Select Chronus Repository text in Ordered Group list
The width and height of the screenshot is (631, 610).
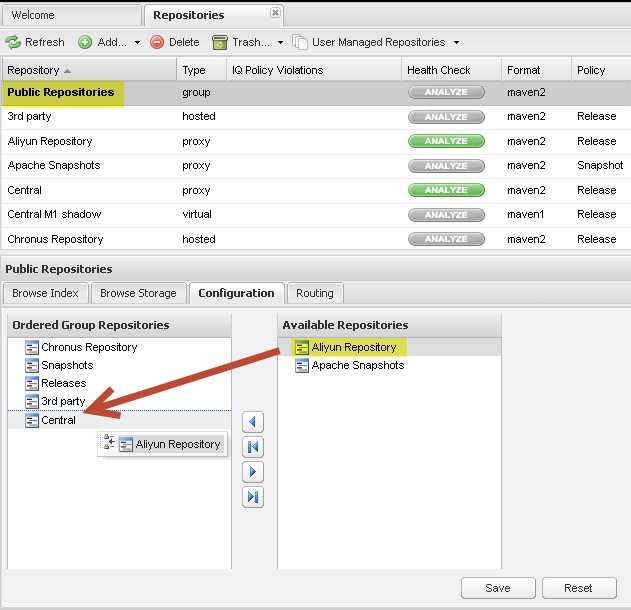coord(89,347)
